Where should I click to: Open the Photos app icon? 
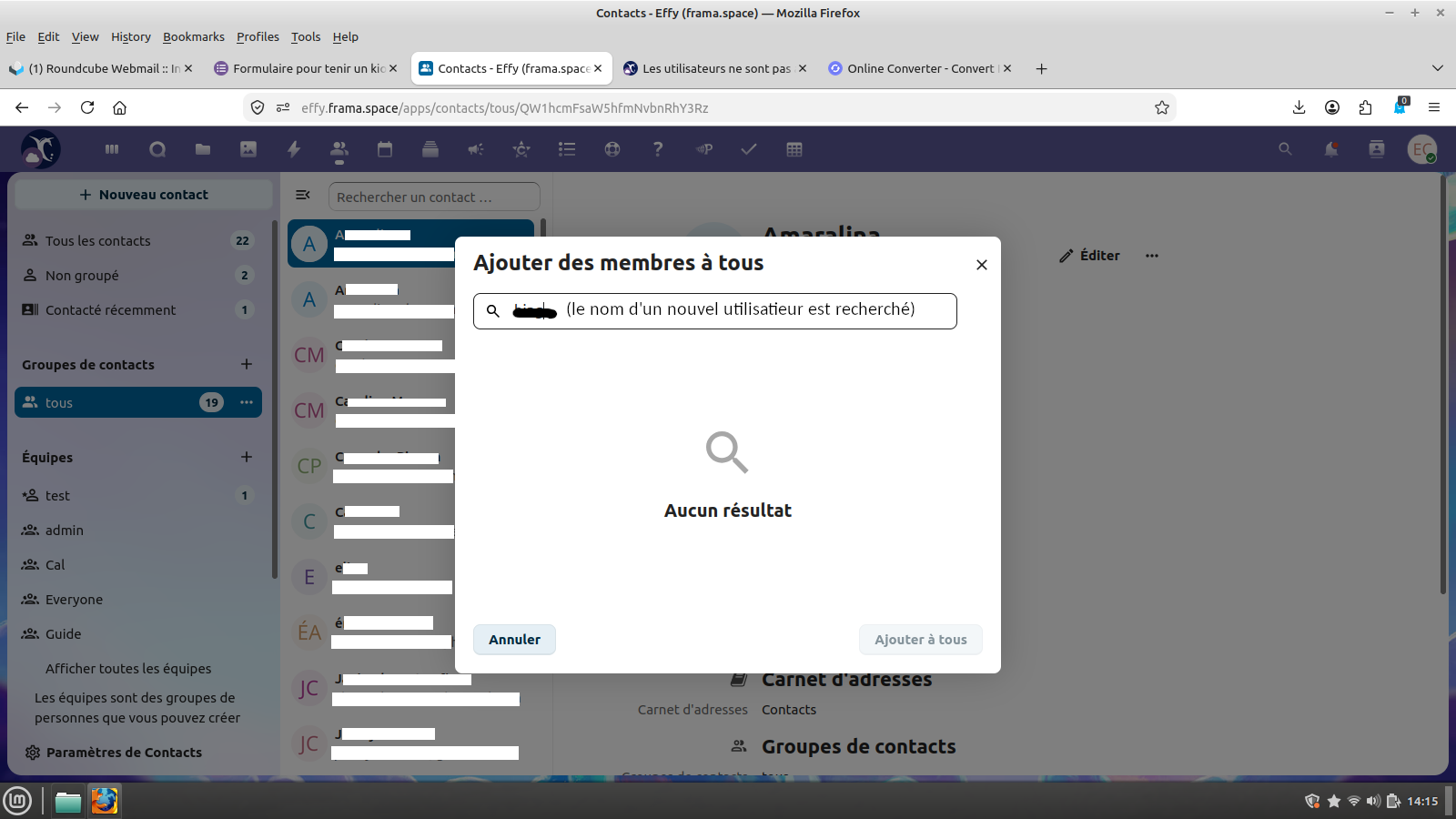(x=248, y=149)
